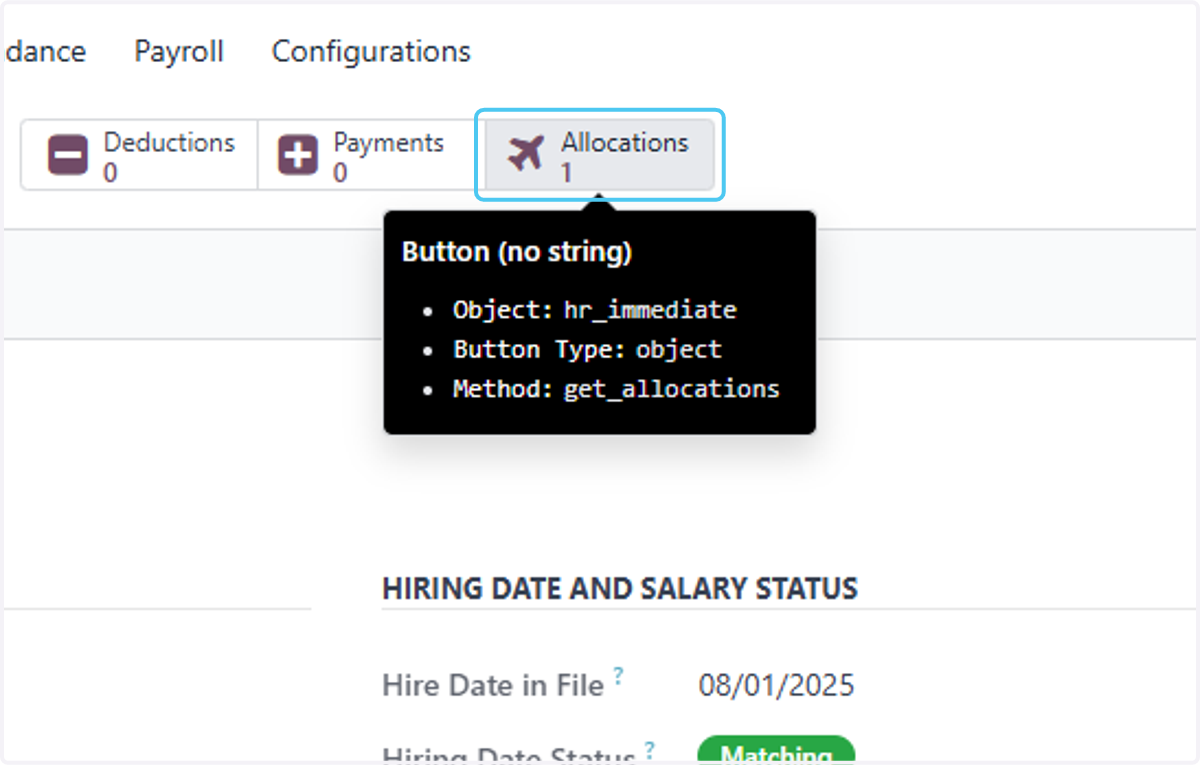Click the Button (no string) tooltip title

pos(517,252)
